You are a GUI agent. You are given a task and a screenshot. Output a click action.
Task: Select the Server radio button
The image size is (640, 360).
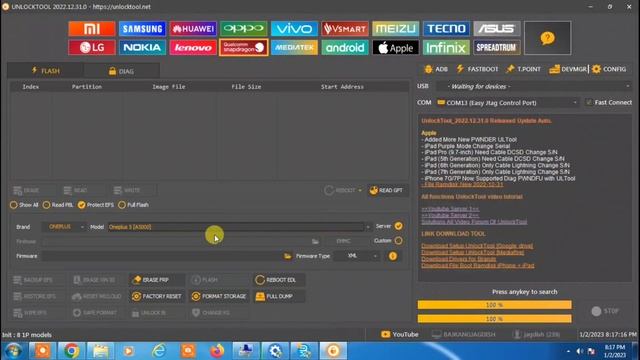(x=398, y=226)
